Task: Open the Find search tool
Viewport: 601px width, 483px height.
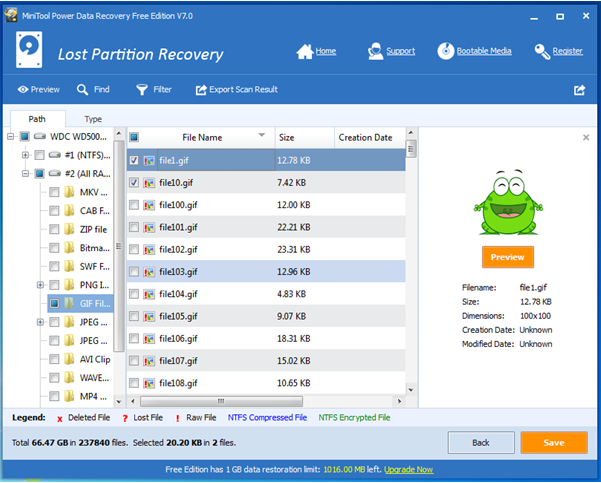Action: [x=93, y=90]
